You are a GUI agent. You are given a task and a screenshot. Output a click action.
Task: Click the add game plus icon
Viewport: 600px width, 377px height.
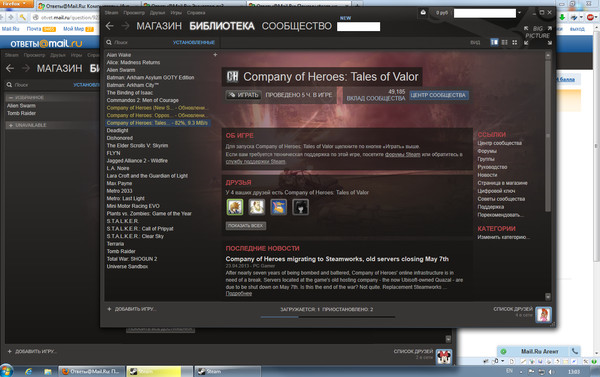(109, 309)
